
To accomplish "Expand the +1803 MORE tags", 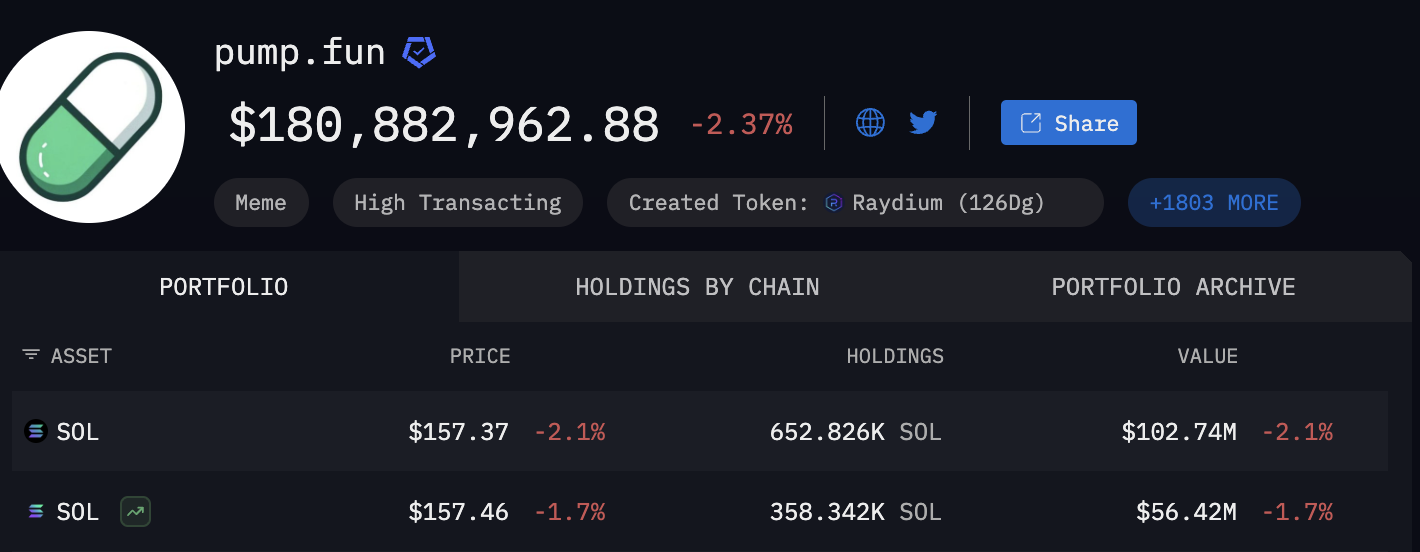I will tap(1213, 203).
